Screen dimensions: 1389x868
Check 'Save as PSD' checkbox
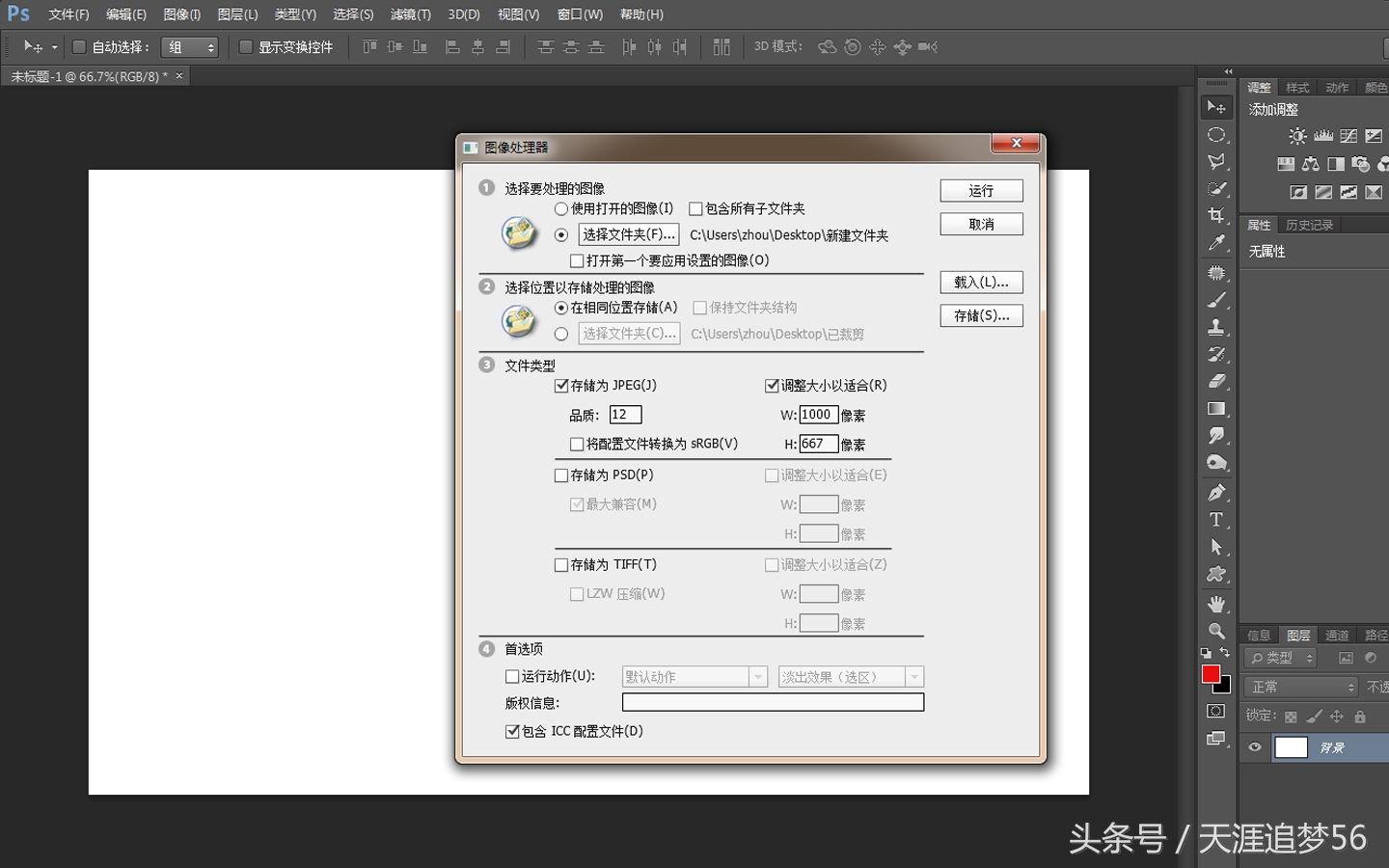[561, 475]
